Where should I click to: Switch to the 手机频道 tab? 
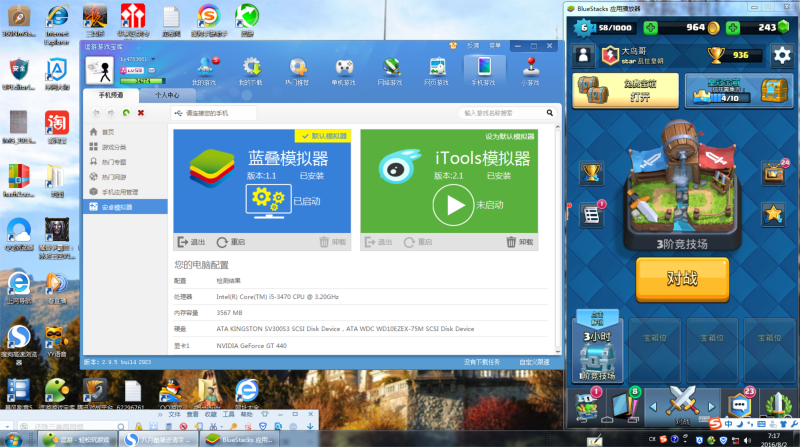[111, 95]
